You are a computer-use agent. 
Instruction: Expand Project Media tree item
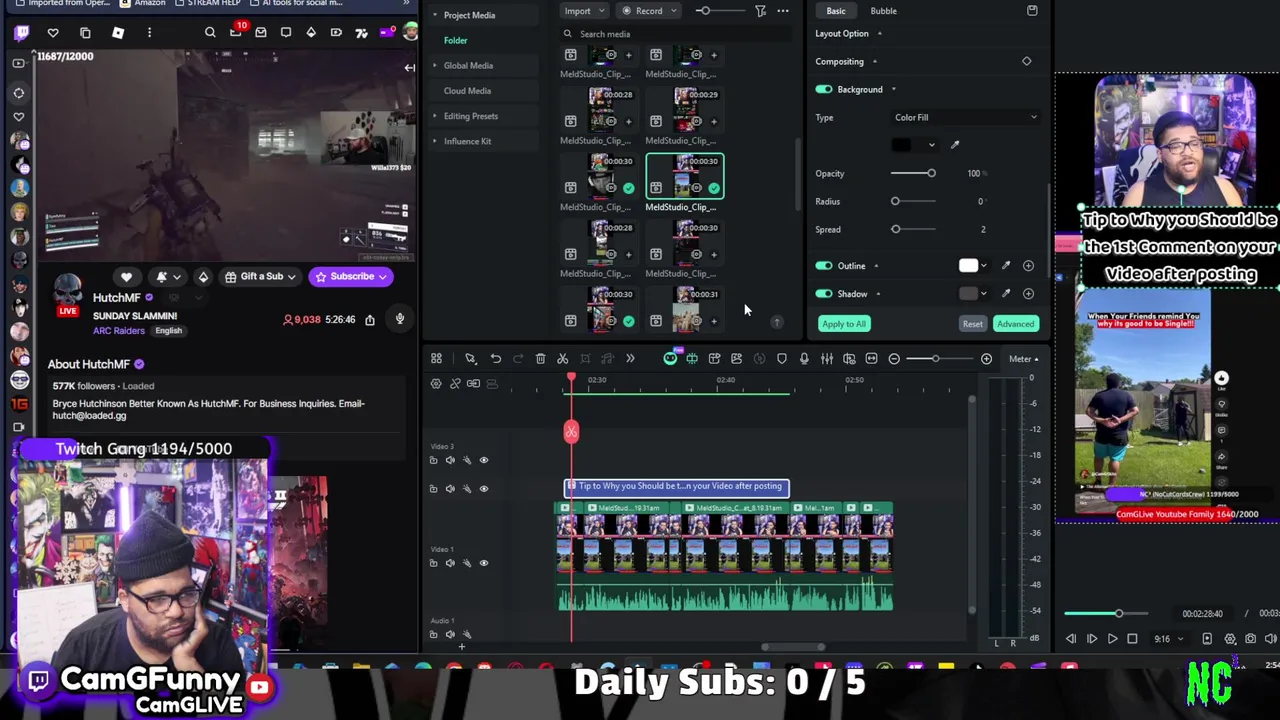point(435,15)
